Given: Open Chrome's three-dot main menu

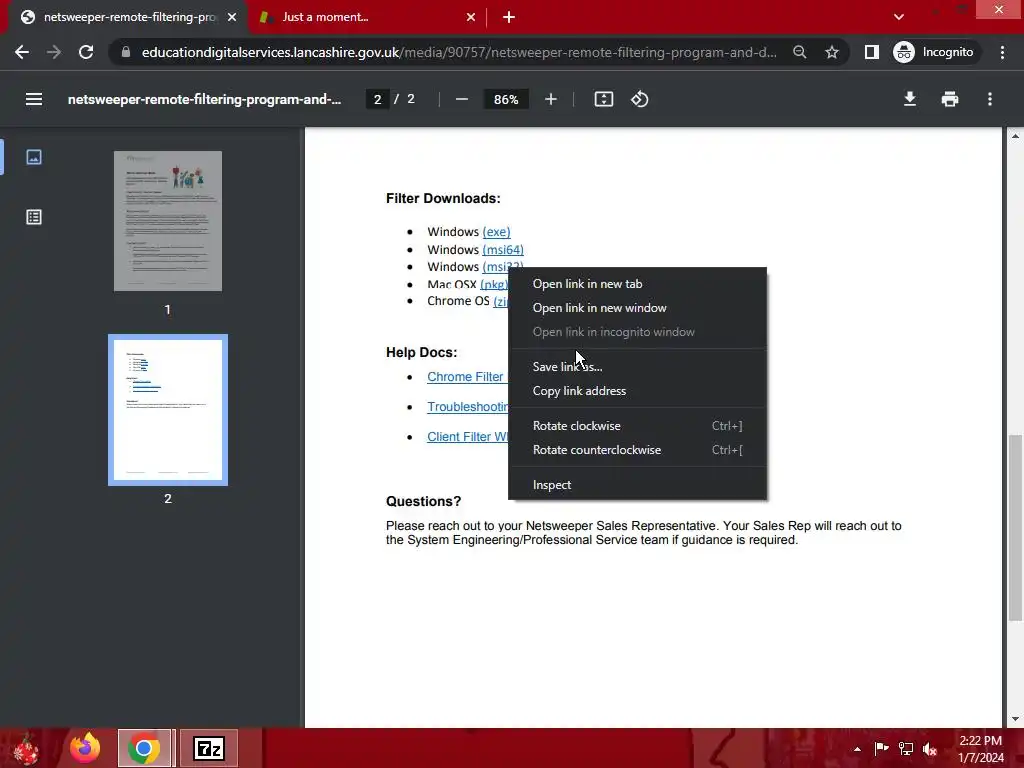Looking at the screenshot, I should (x=1002, y=52).
